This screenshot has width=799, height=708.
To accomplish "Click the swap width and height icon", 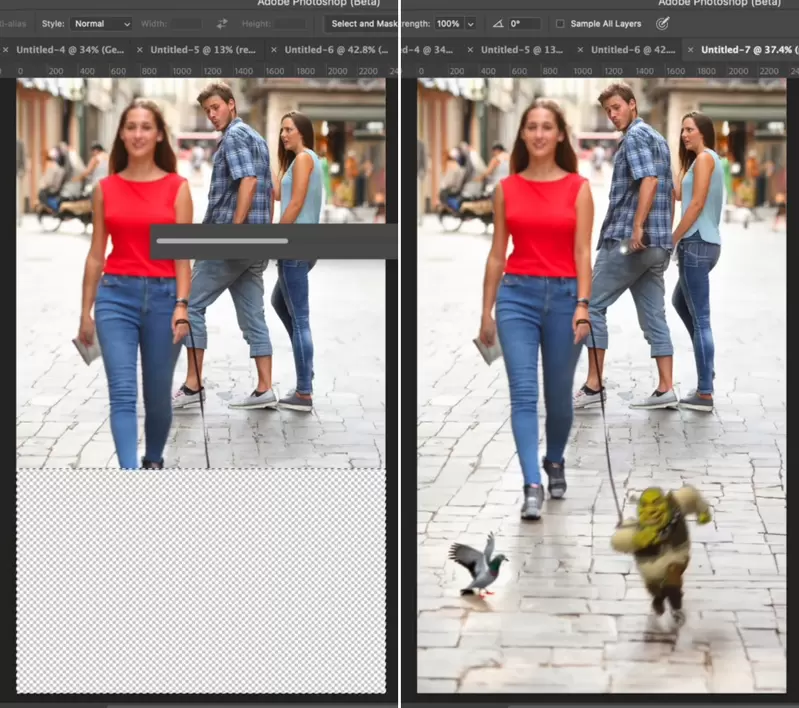I will pyautogui.click(x=222, y=23).
